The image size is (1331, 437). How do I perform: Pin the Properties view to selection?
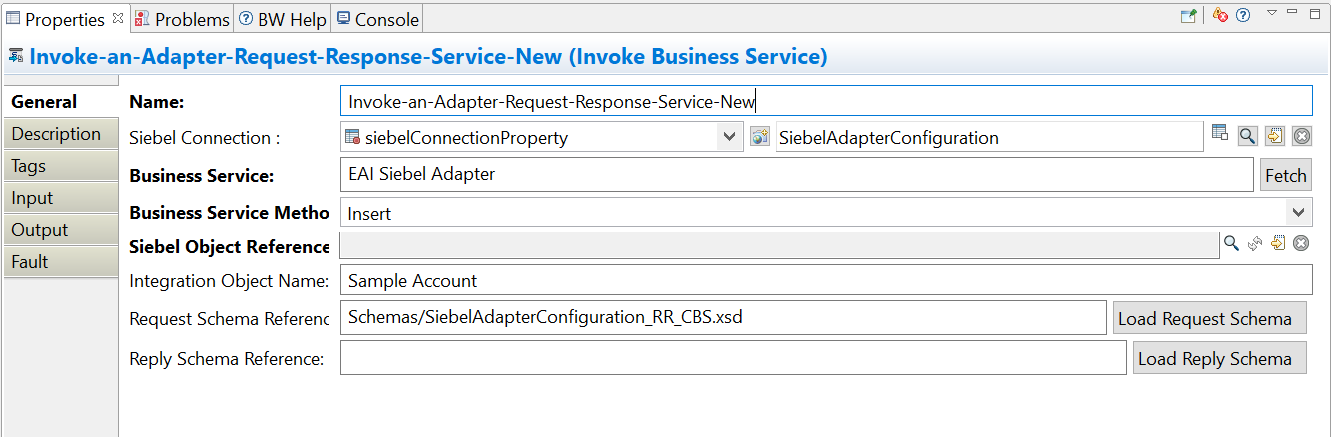(x=1188, y=16)
